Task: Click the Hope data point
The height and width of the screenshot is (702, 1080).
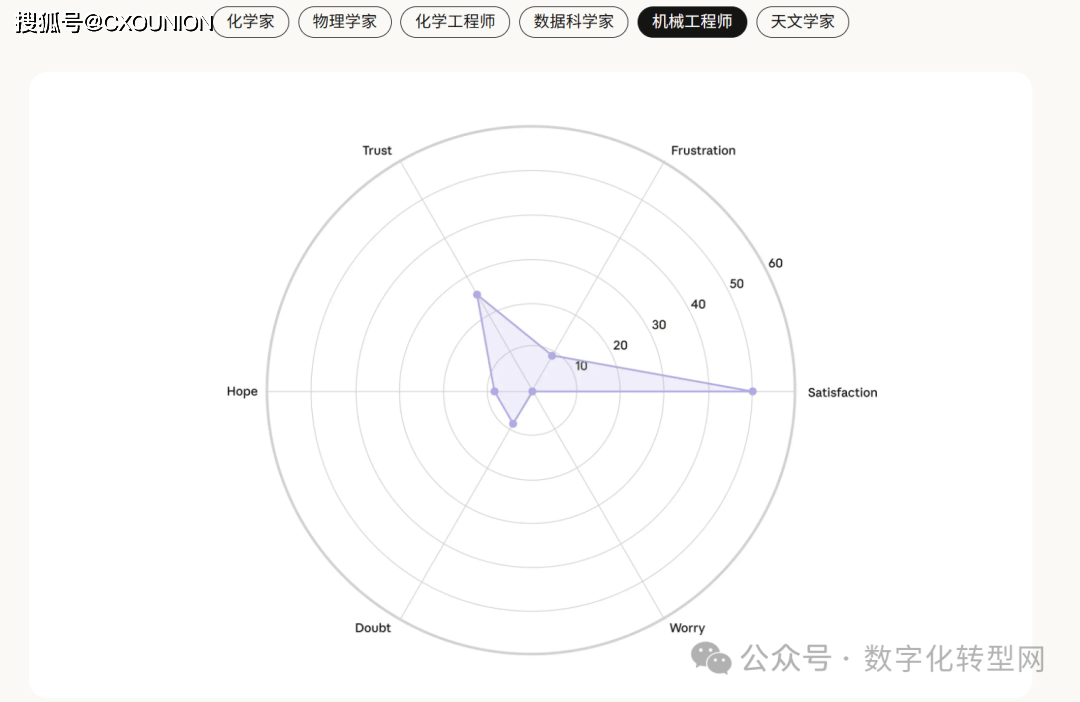Action: pos(494,391)
